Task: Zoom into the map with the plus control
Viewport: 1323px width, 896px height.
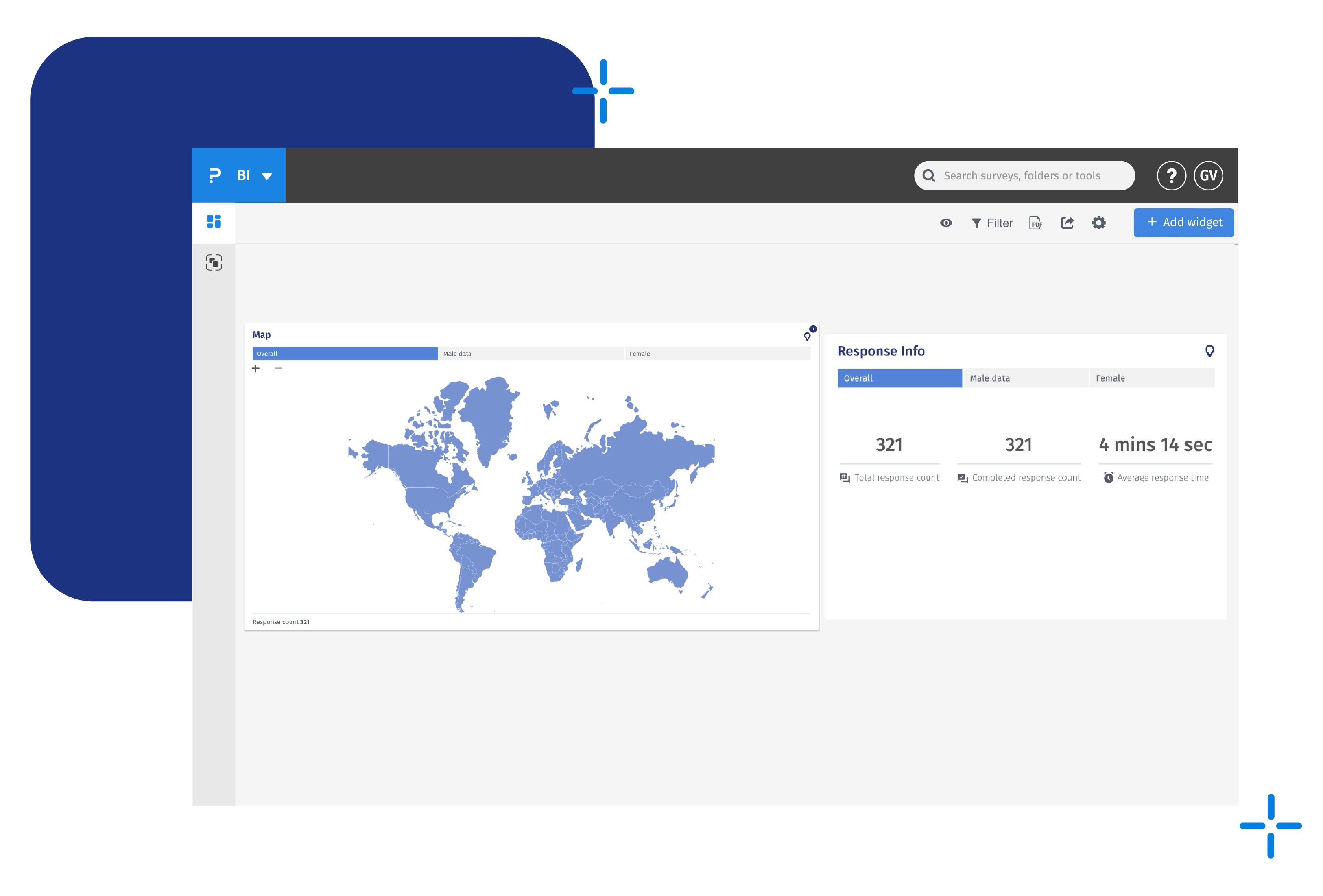Action: tap(256, 369)
